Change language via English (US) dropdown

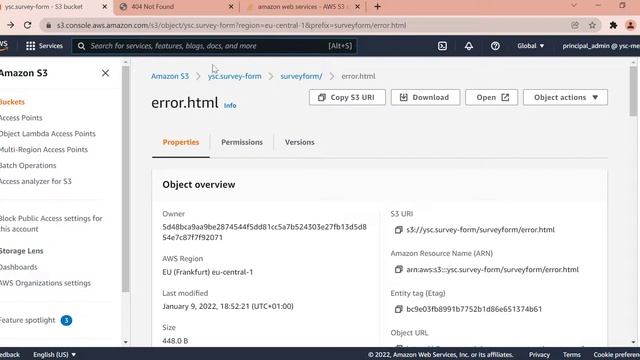pyautogui.click(x=55, y=355)
